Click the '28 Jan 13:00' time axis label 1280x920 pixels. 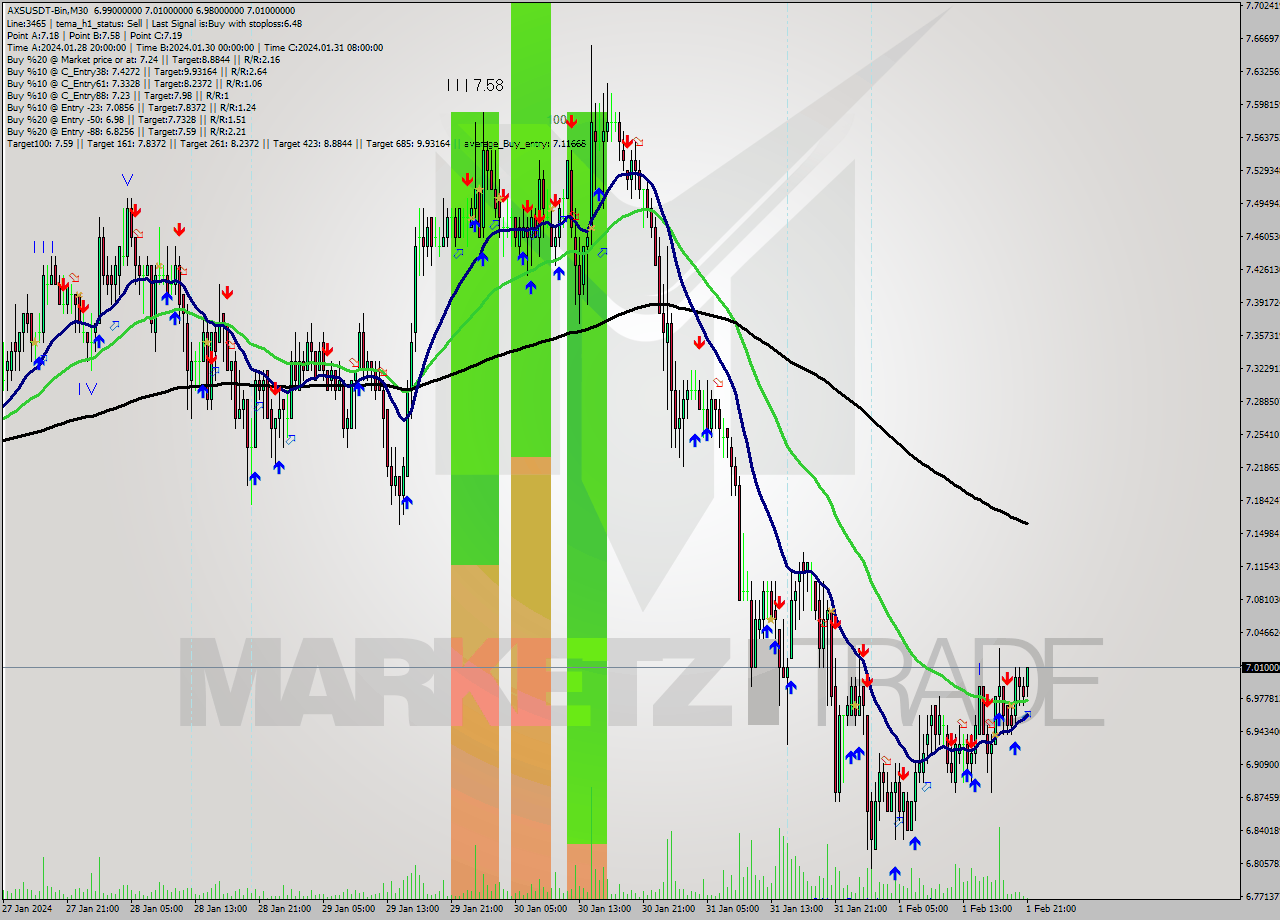219,909
